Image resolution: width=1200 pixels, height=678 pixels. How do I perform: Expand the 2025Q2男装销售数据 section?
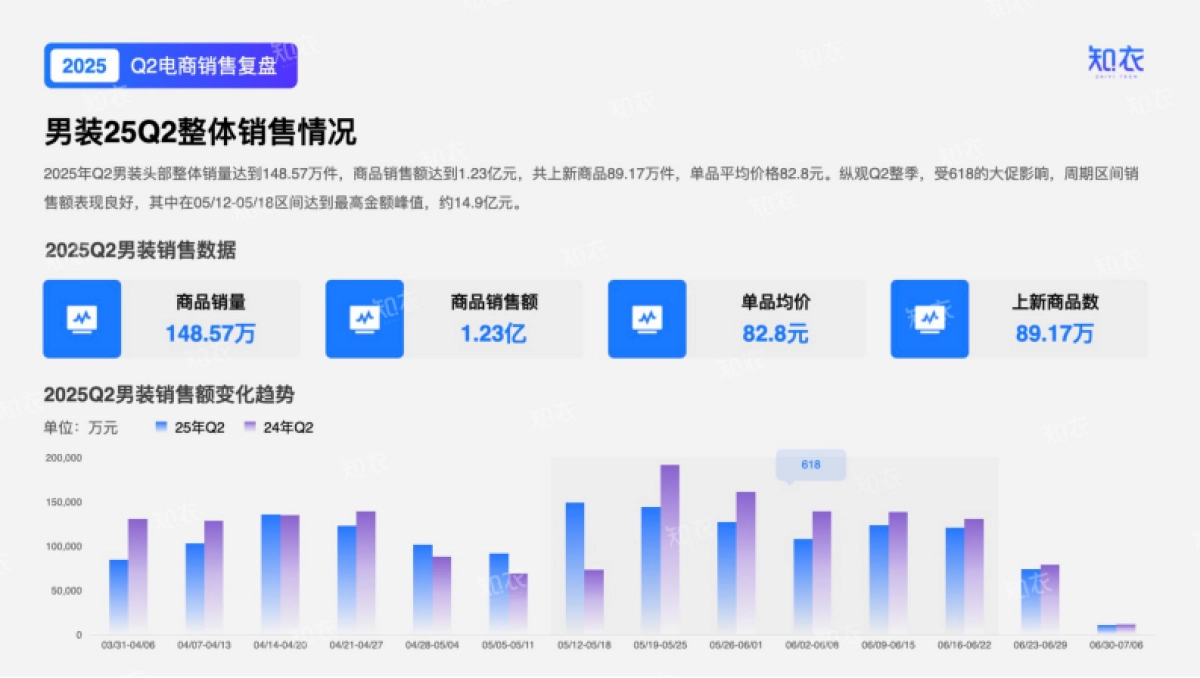[140, 249]
